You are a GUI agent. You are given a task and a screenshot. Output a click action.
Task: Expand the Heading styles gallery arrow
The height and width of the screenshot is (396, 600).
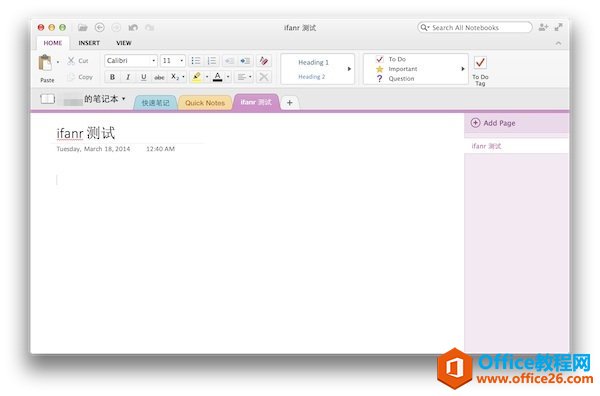tap(349, 69)
